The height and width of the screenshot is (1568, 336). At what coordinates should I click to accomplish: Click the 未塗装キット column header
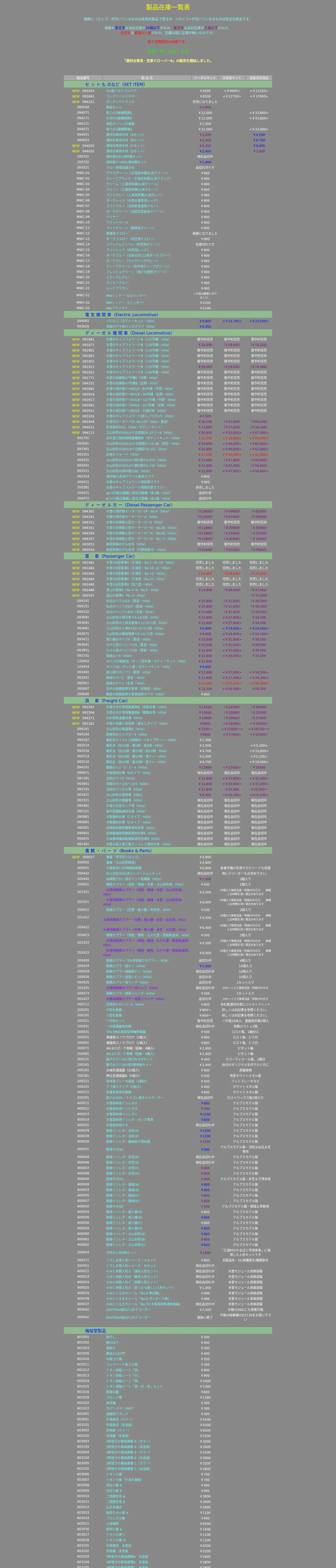pyautogui.click(x=232, y=78)
